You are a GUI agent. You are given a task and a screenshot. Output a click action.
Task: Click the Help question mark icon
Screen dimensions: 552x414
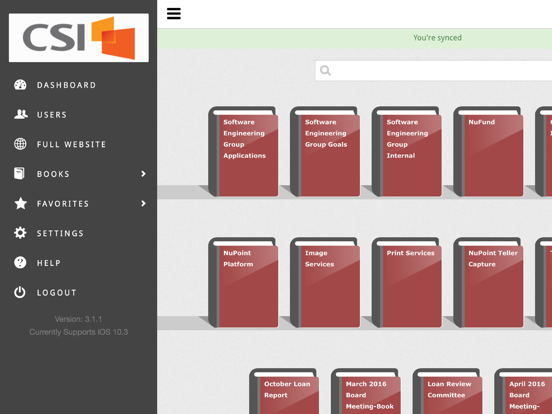(x=20, y=263)
